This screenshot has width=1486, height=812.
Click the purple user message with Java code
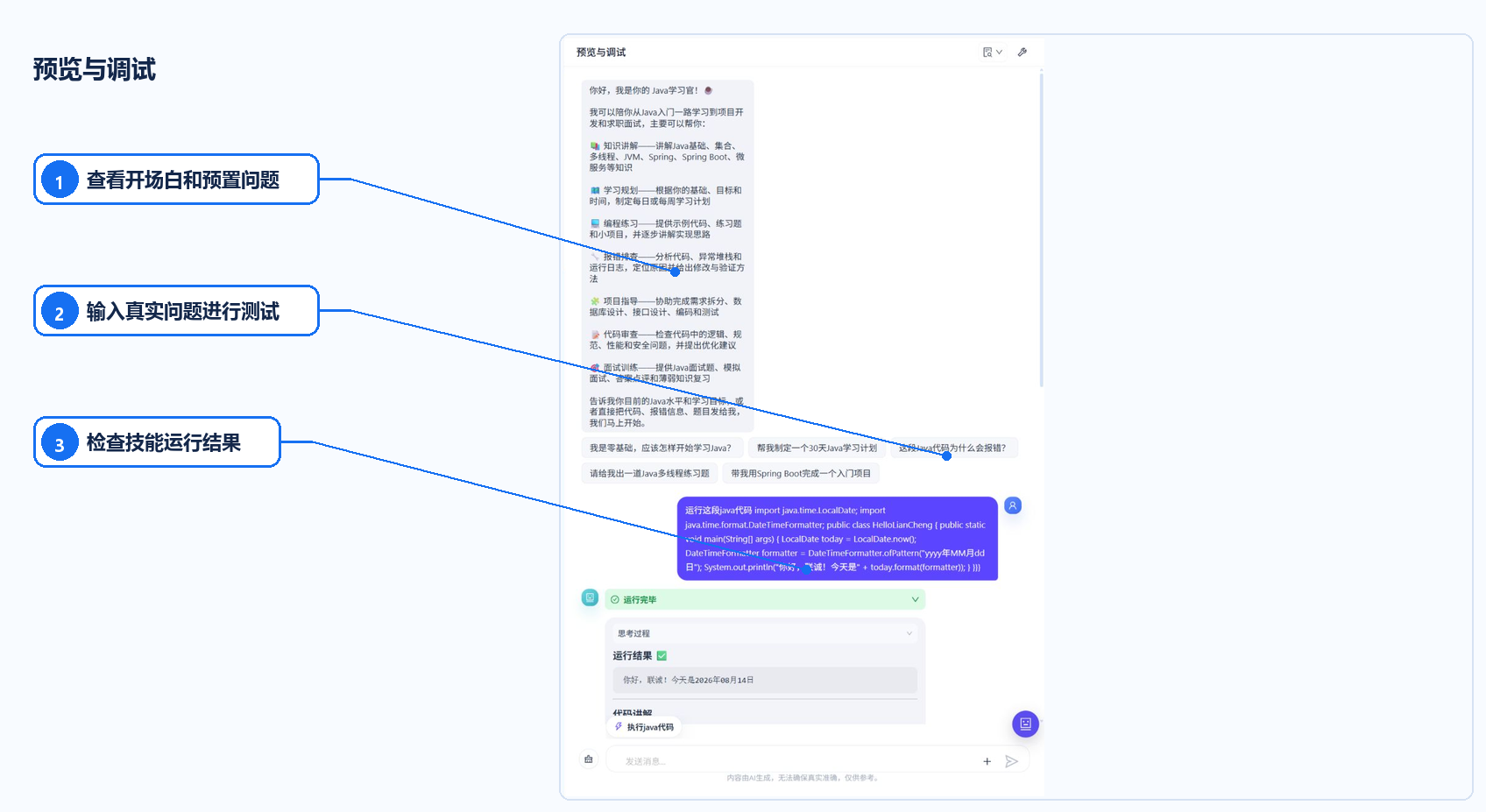pos(837,539)
